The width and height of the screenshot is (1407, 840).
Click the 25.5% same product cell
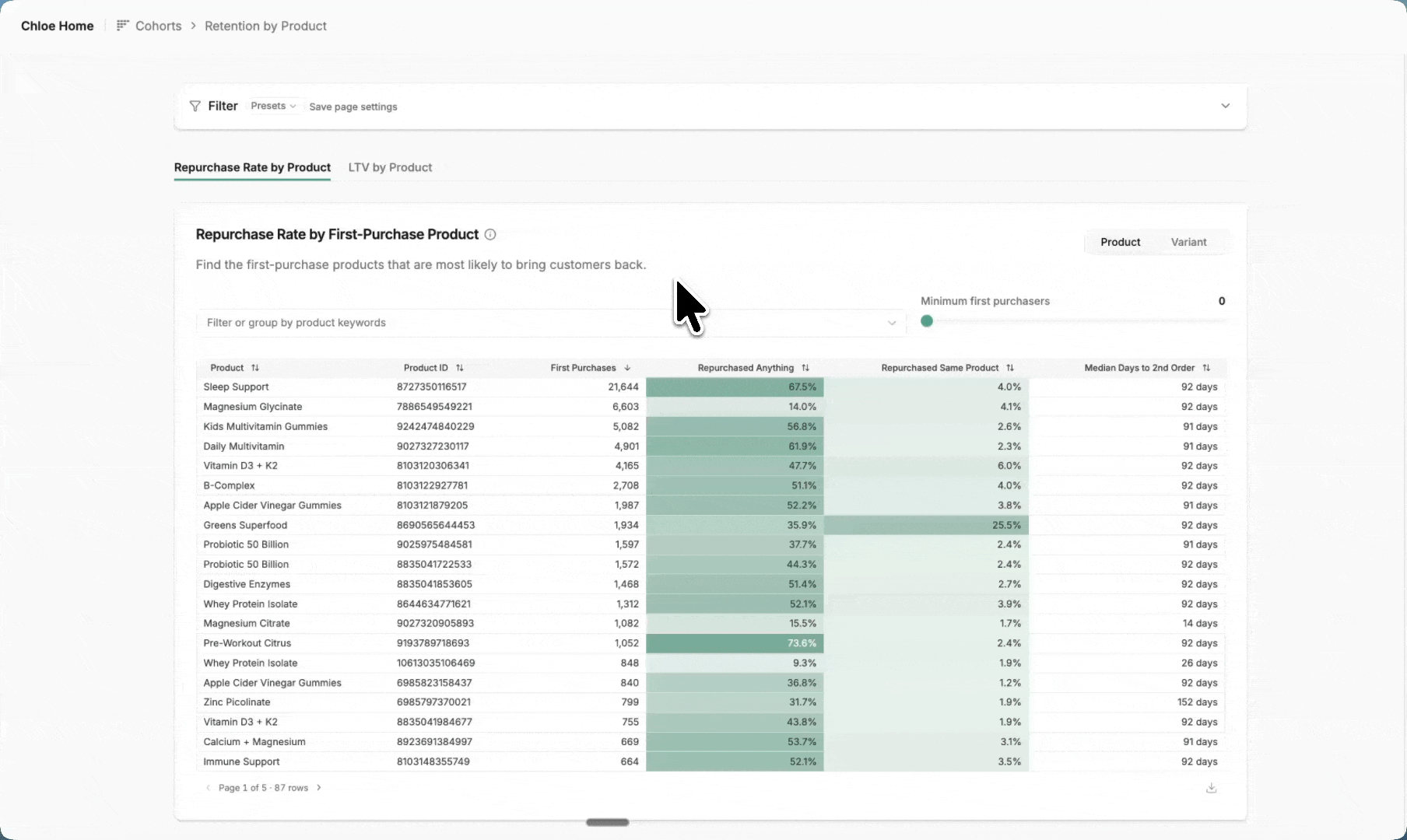click(x=926, y=525)
